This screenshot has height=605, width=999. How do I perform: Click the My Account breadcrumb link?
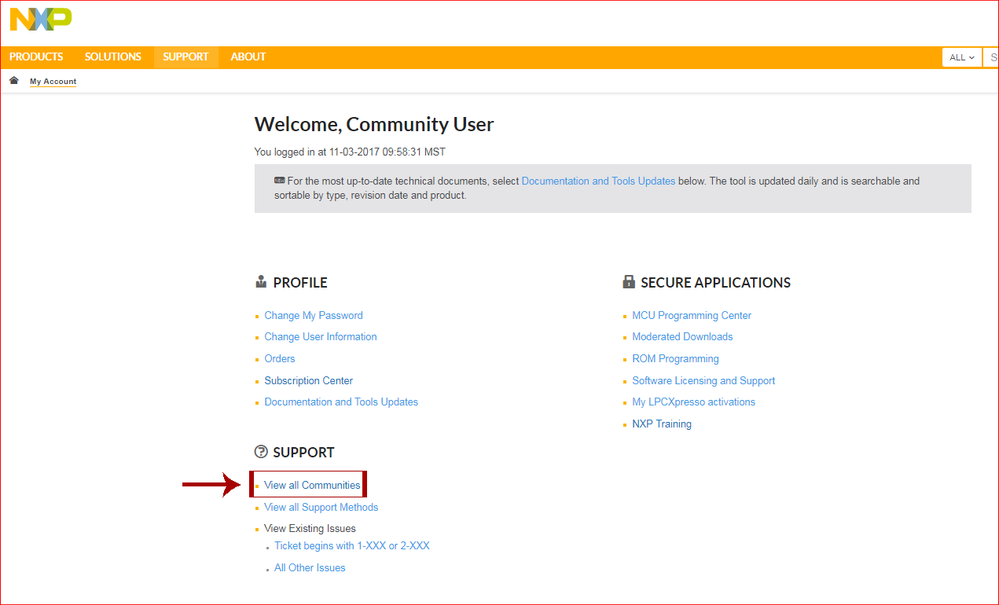53,81
